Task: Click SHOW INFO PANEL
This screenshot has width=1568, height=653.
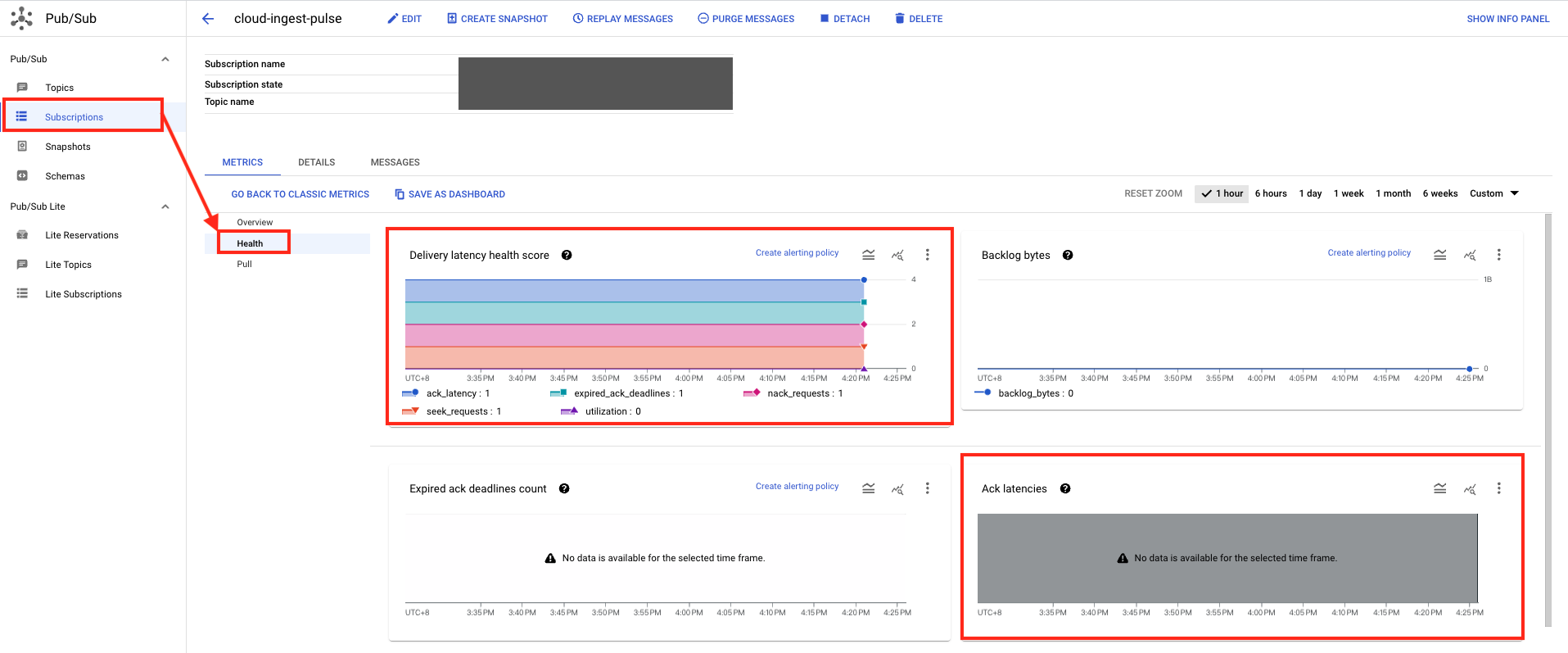Action: click(x=1508, y=19)
